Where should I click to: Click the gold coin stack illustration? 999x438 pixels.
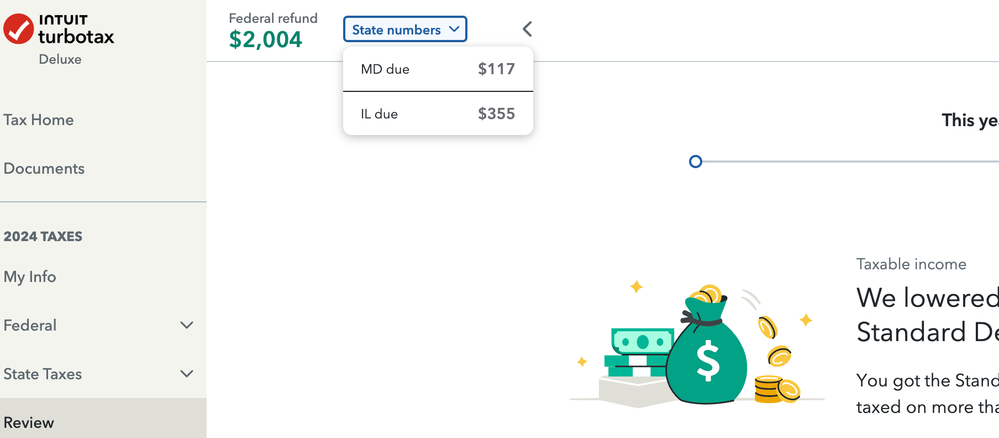click(x=777, y=390)
